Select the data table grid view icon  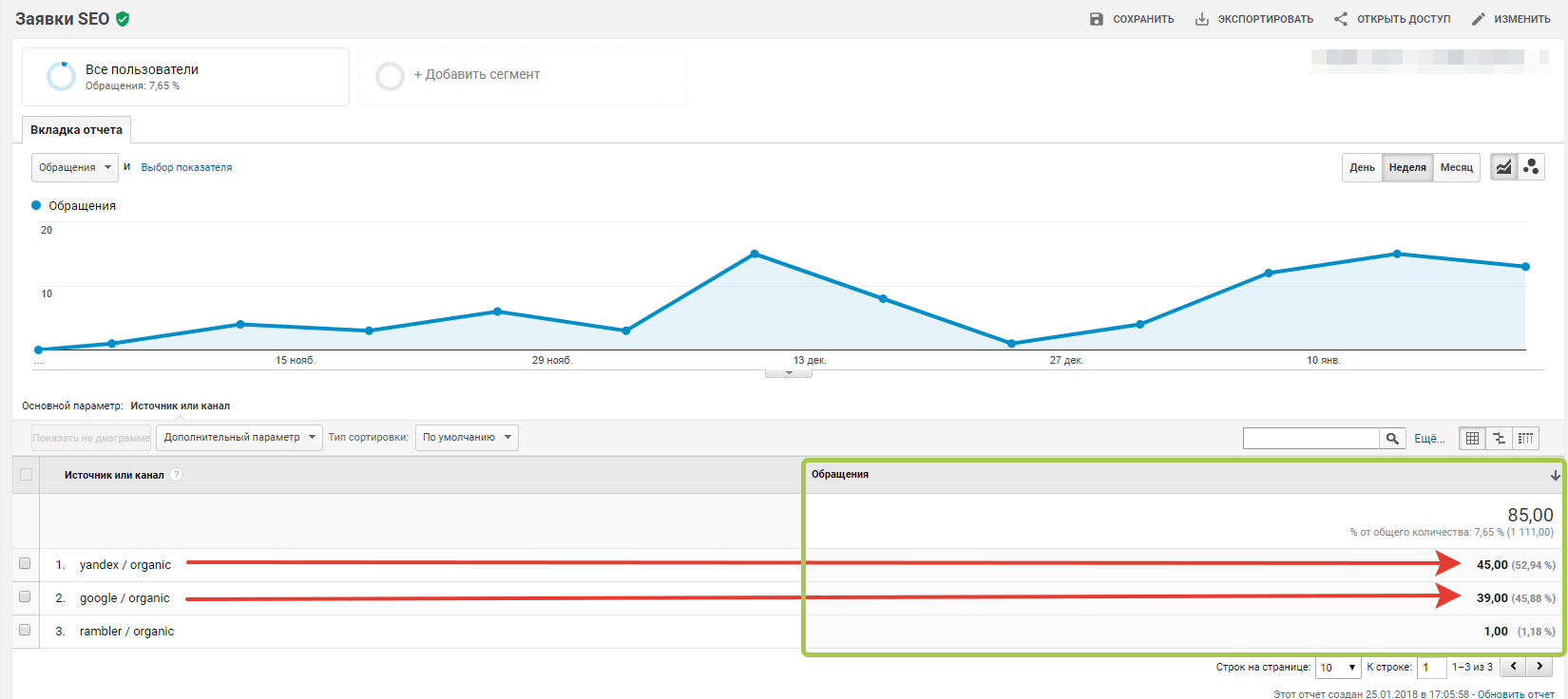tap(1472, 438)
